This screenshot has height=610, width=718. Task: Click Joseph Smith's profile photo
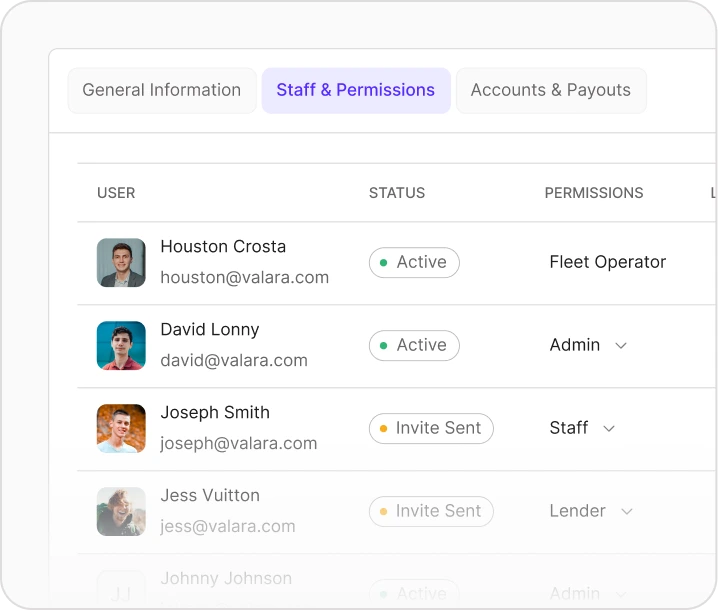pos(121,428)
